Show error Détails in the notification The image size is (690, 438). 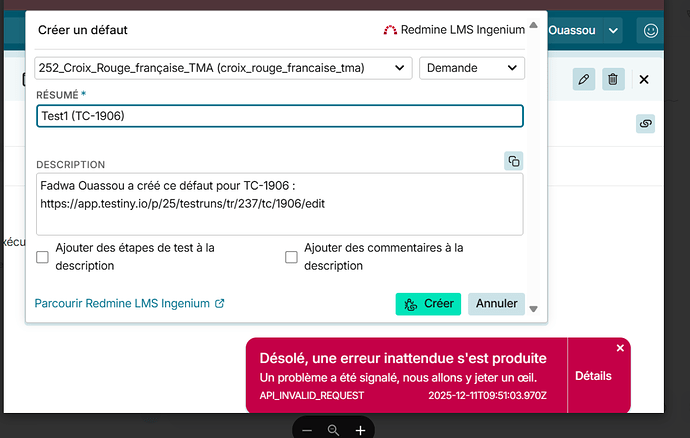(593, 376)
